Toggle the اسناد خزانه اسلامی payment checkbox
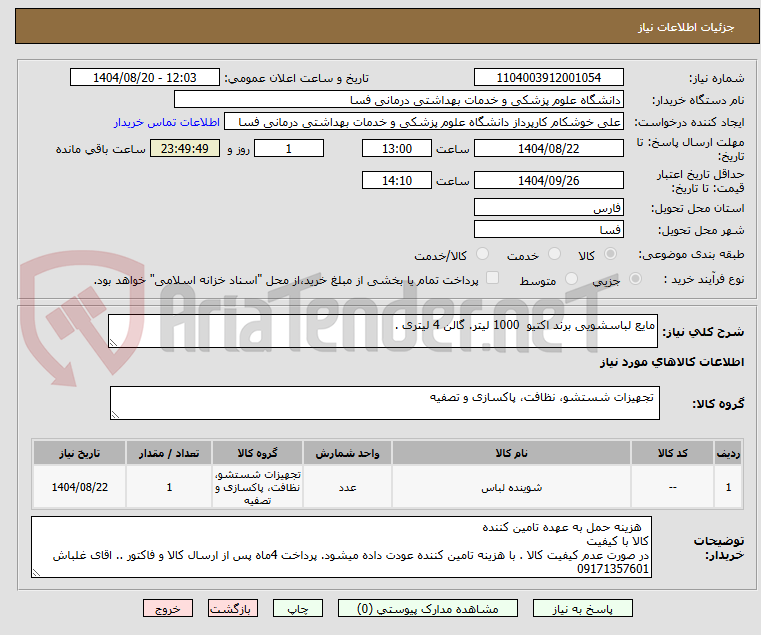 pos(492,278)
